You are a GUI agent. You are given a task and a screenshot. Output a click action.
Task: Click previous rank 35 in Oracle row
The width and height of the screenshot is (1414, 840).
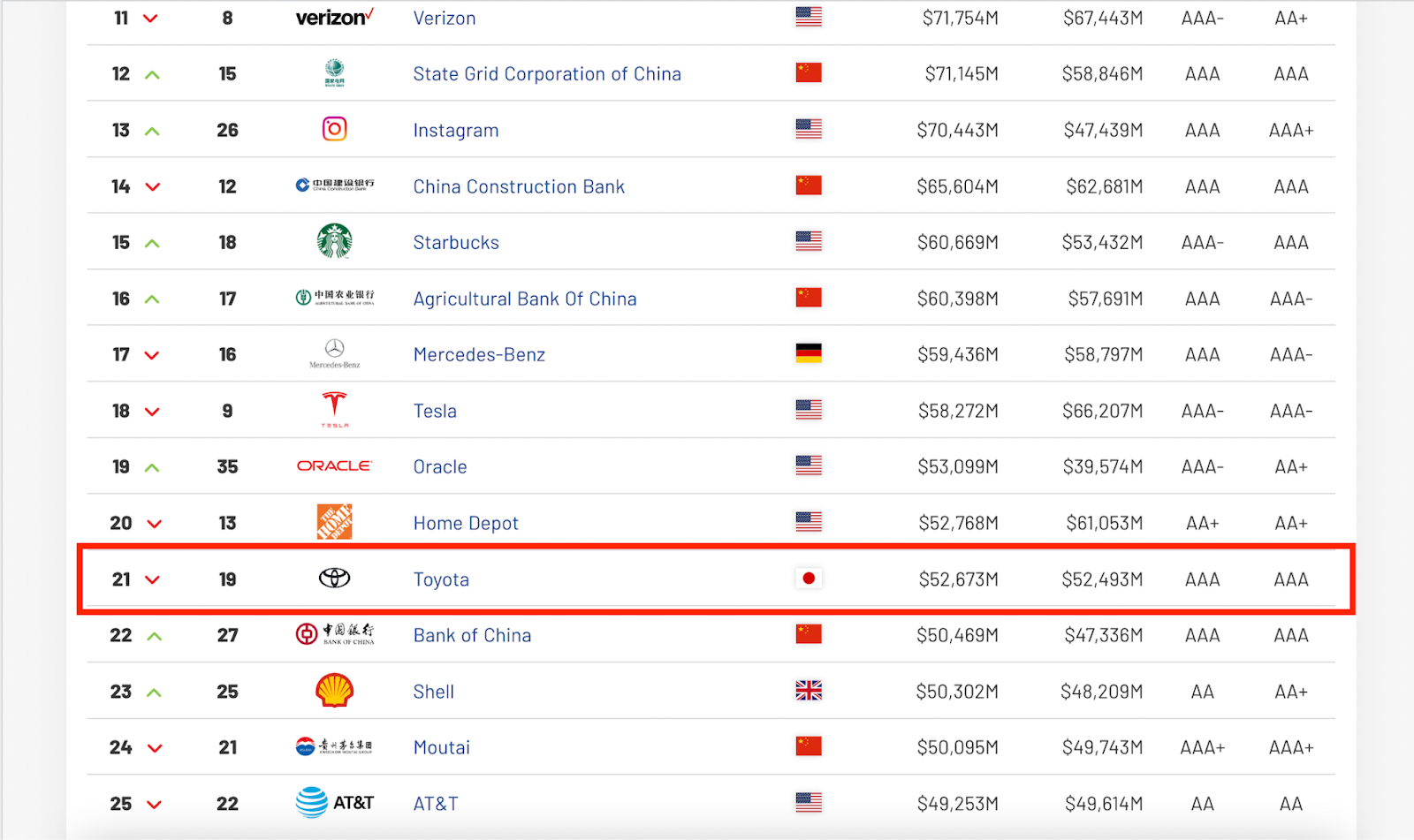227,466
